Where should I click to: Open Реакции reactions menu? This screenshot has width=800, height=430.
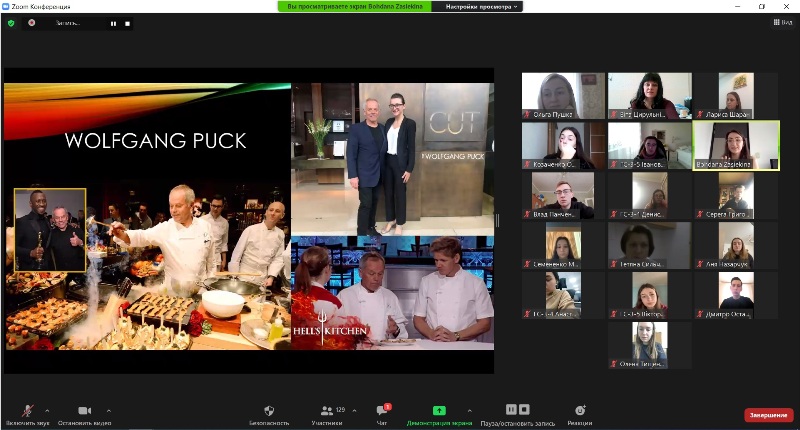pos(580,415)
